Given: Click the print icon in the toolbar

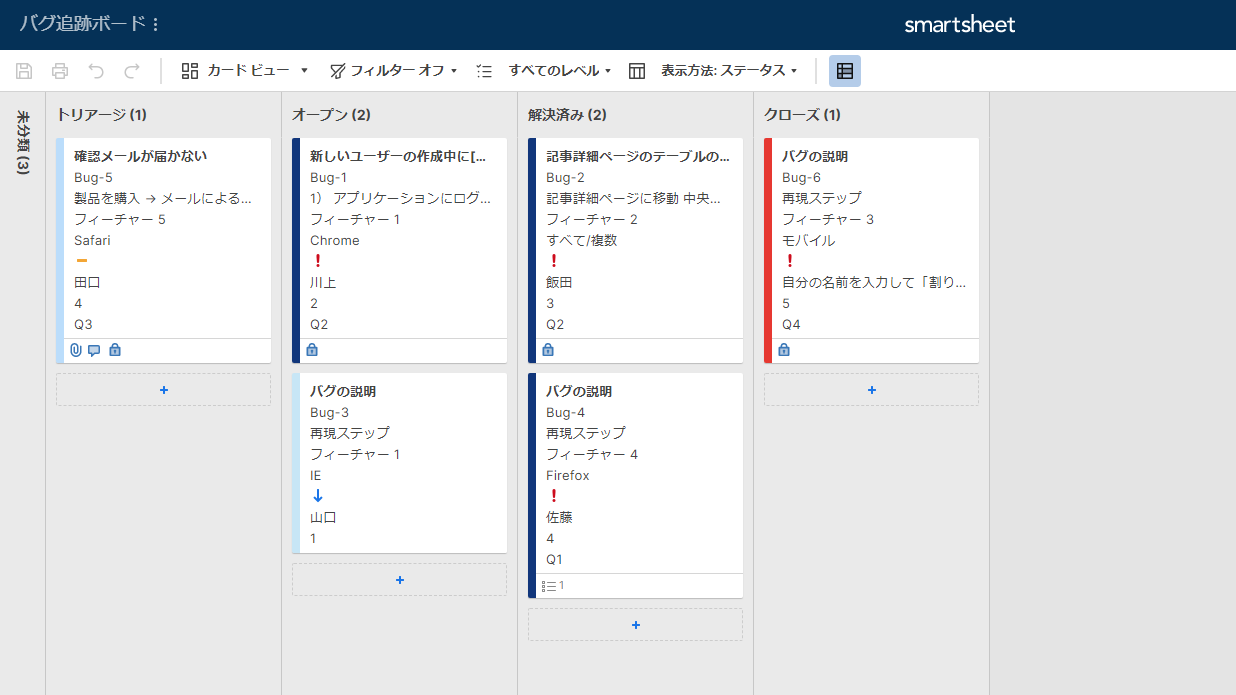Looking at the screenshot, I should coord(59,70).
